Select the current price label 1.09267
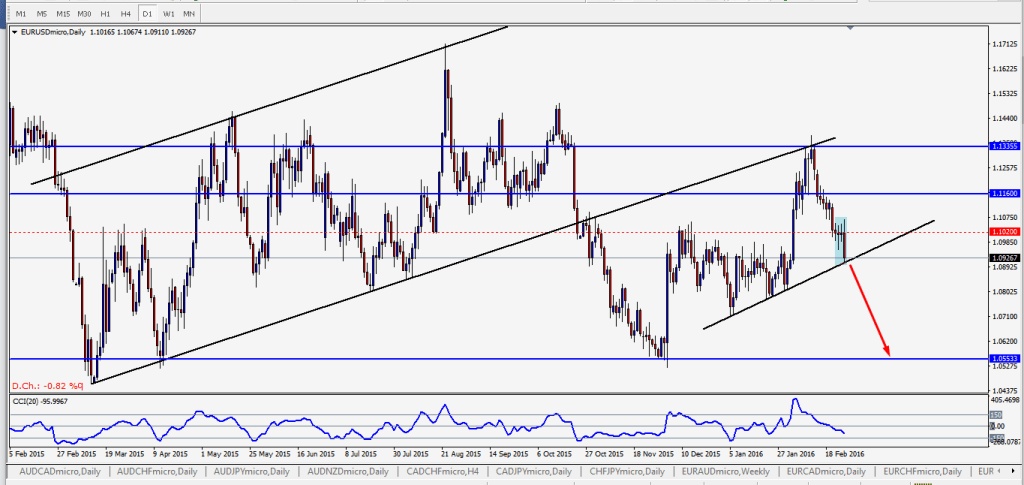 [x=1004, y=258]
